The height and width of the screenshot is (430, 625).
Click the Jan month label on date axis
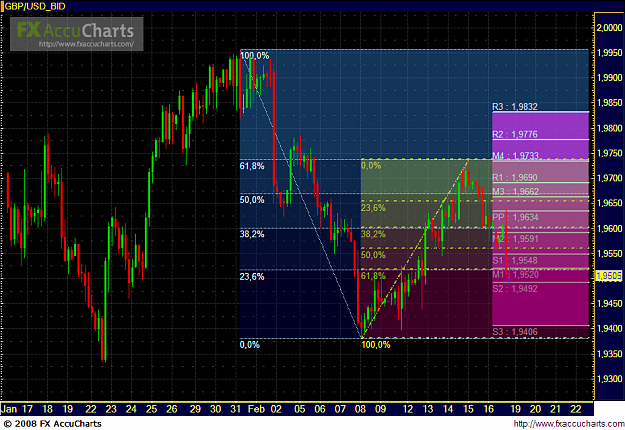[x=9, y=409]
